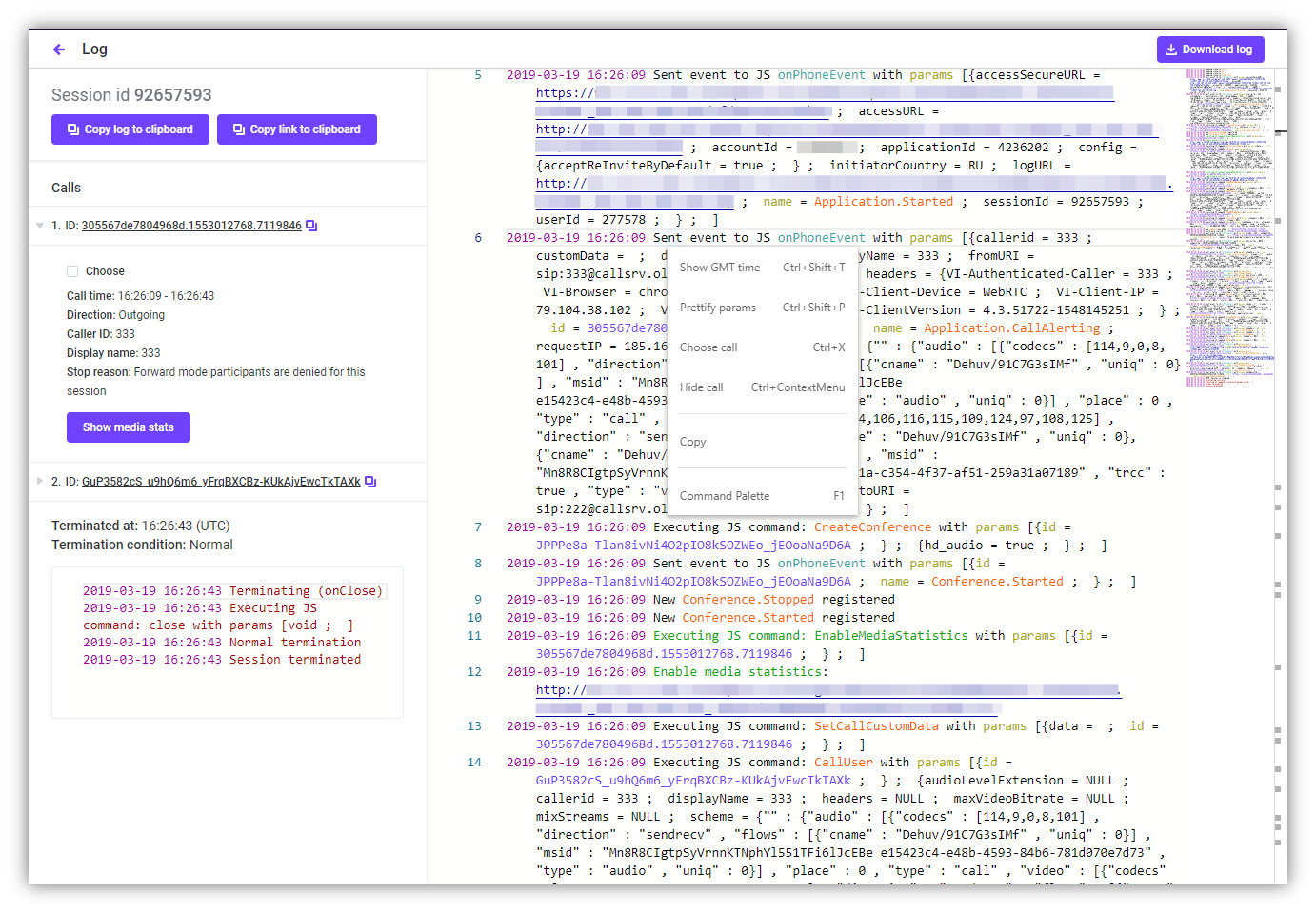This screenshot has width=1316, height=913.
Task: Click the Call time 16:26:09 - 16:26:43 text
Action: pos(140,296)
